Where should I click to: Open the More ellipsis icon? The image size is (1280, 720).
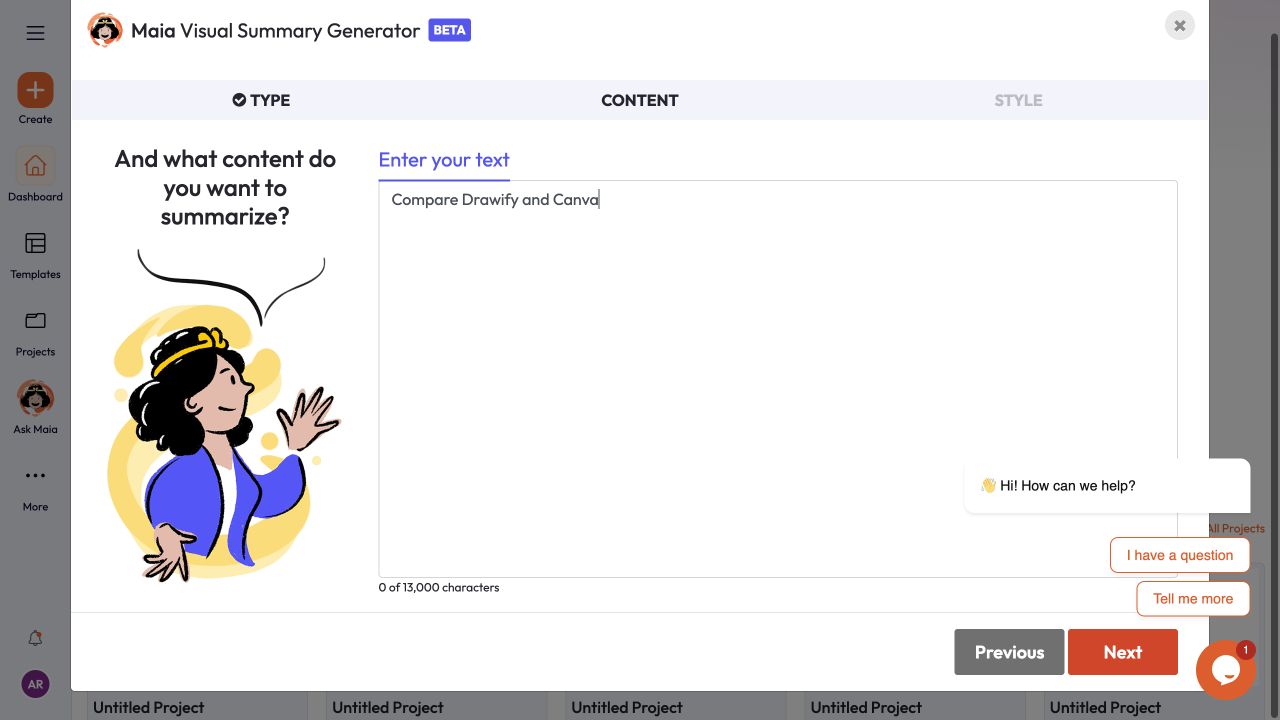click(x=35, y=476)
